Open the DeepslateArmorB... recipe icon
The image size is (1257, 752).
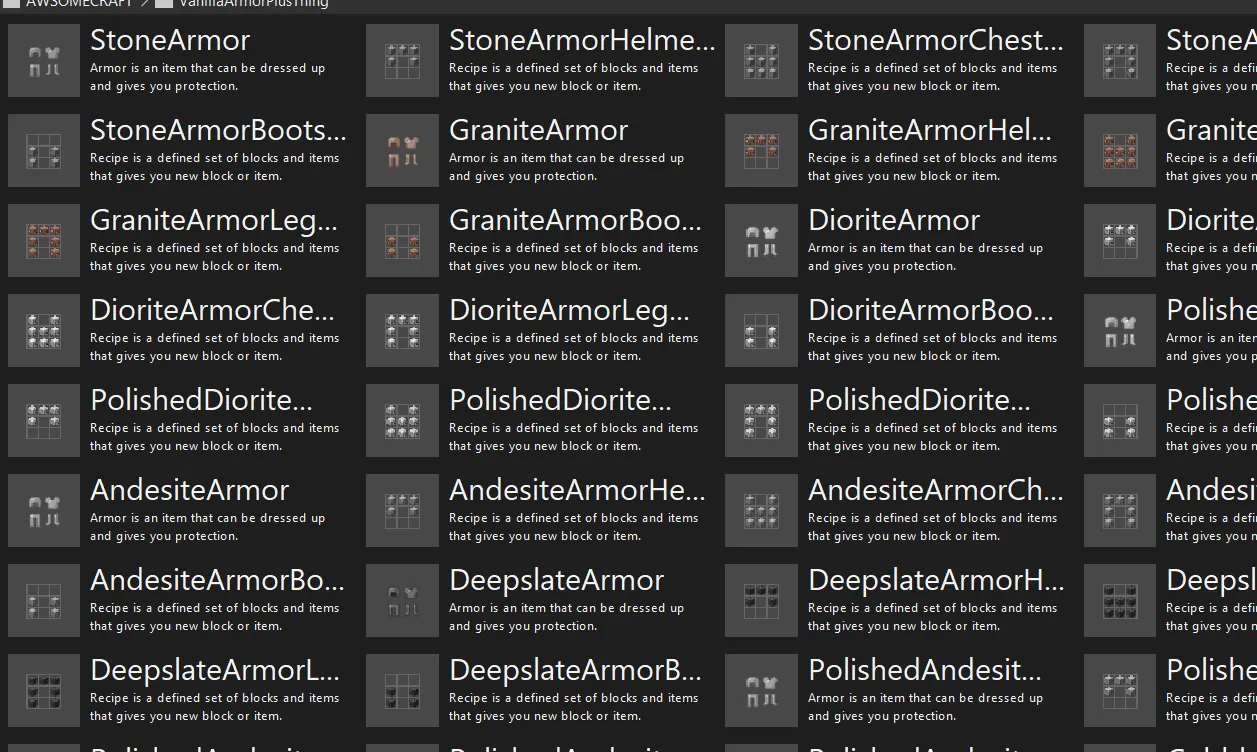403,691
